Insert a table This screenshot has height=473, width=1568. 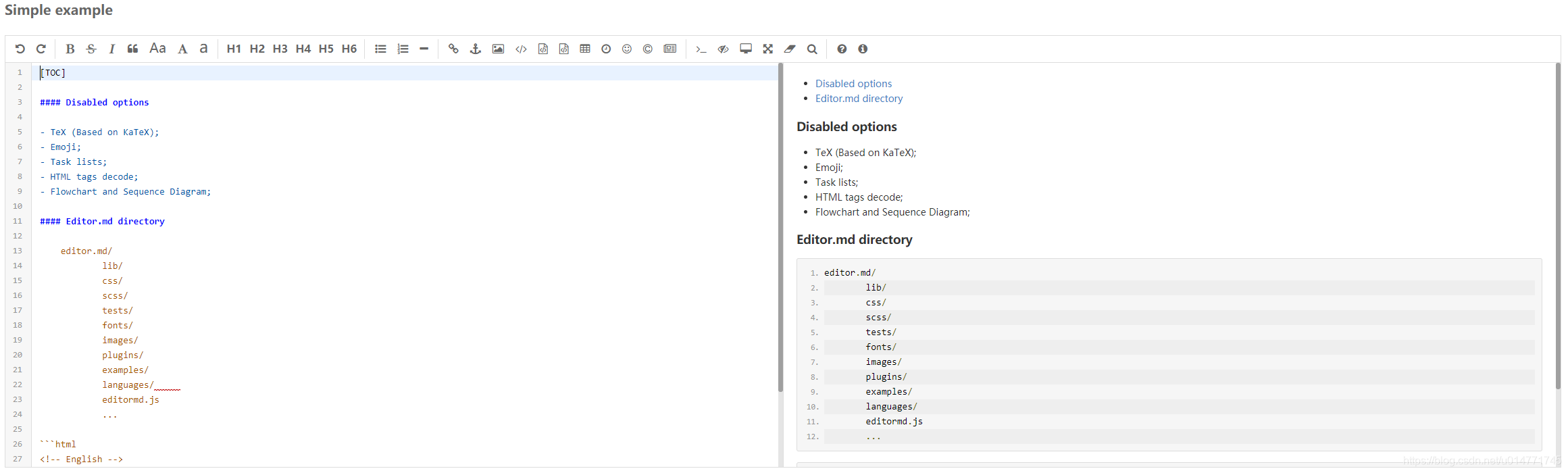click(585, 49)
